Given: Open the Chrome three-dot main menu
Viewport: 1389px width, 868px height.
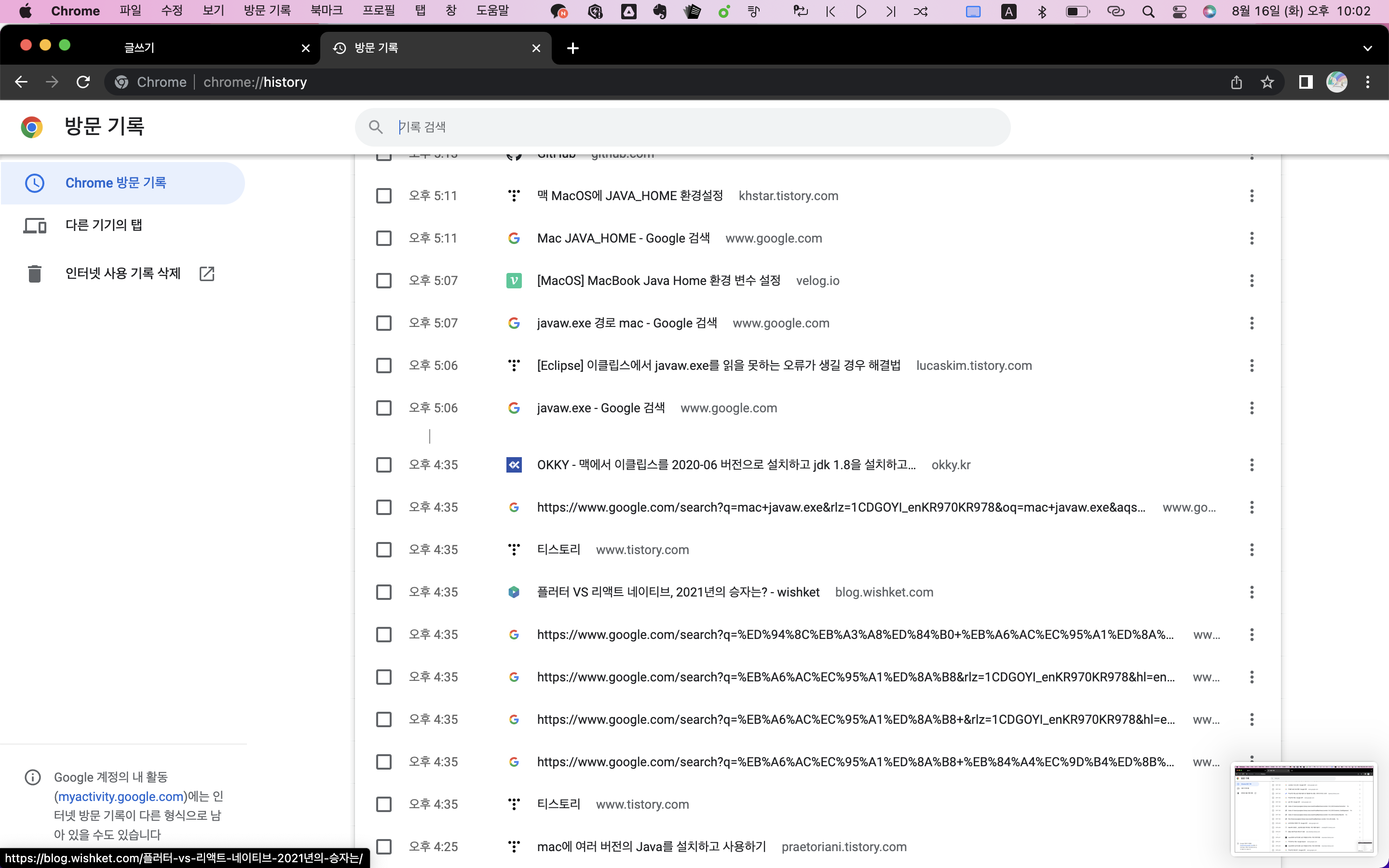Looking at the screenshot, I should coord(1367,82).
